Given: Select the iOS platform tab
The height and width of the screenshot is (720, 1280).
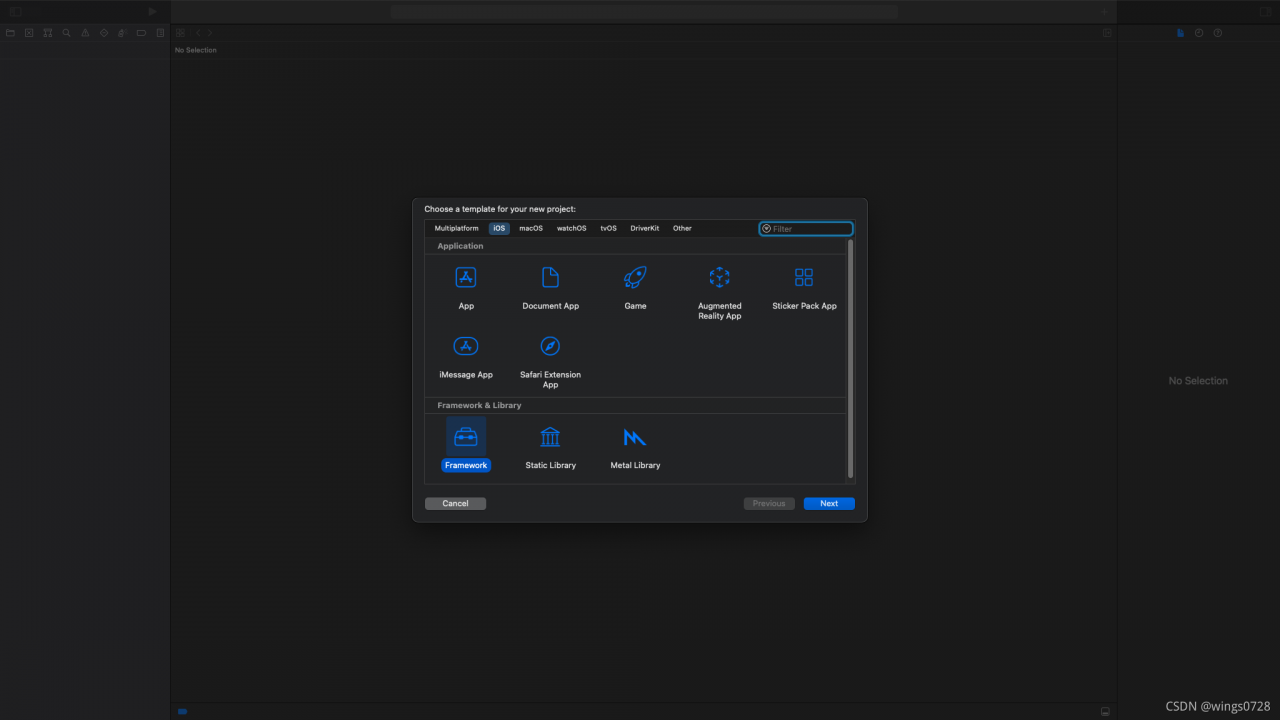Looking at the screenshot, I should coord(499,228).
